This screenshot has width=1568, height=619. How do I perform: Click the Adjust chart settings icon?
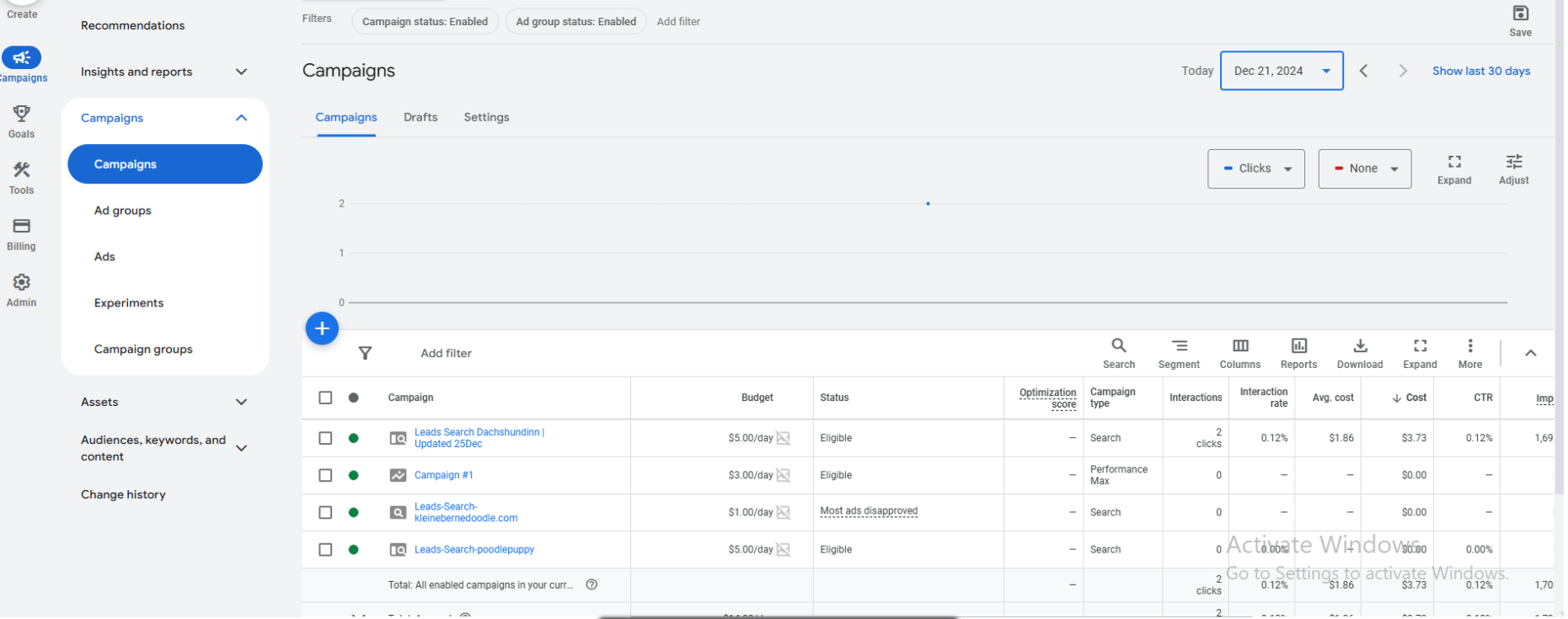click(x=1513, y=162)
